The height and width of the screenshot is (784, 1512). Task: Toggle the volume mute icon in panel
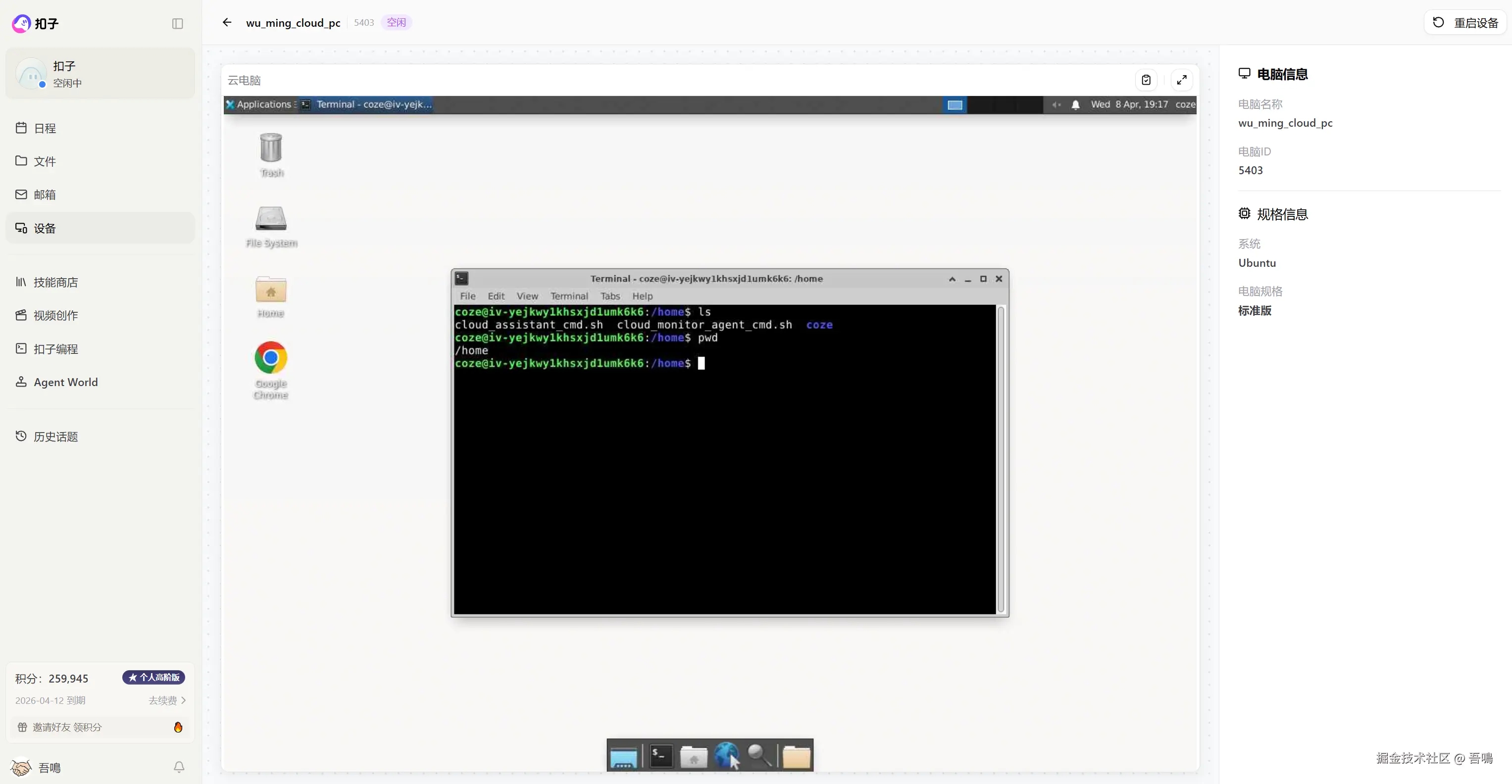[1056, 104]
